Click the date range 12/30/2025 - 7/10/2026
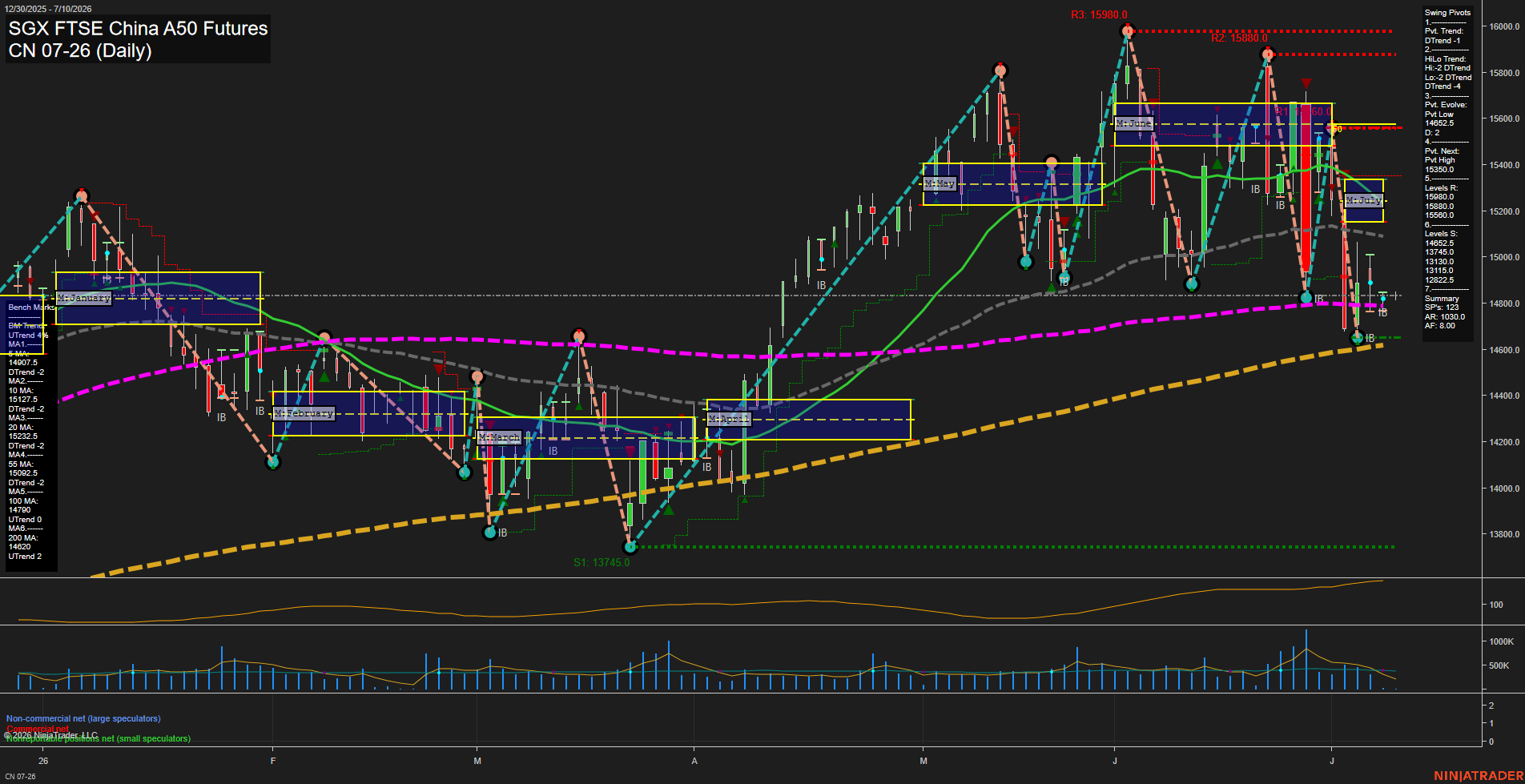 pos(48,9)
